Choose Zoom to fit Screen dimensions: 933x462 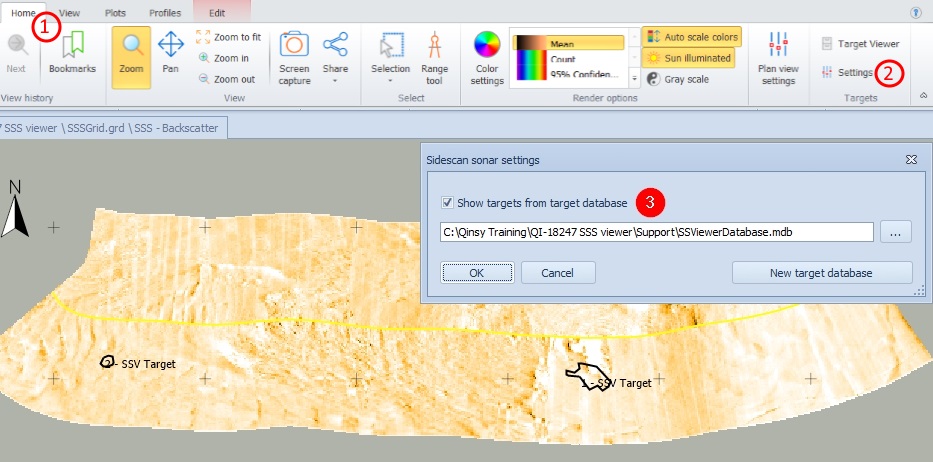228,37
